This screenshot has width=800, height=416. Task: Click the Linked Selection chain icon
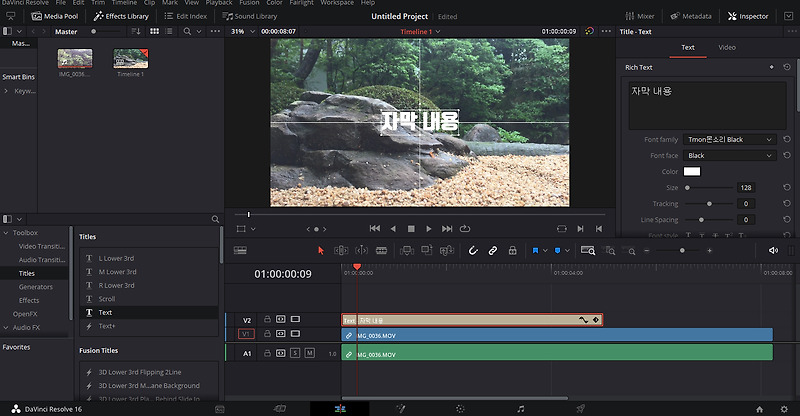493,250
